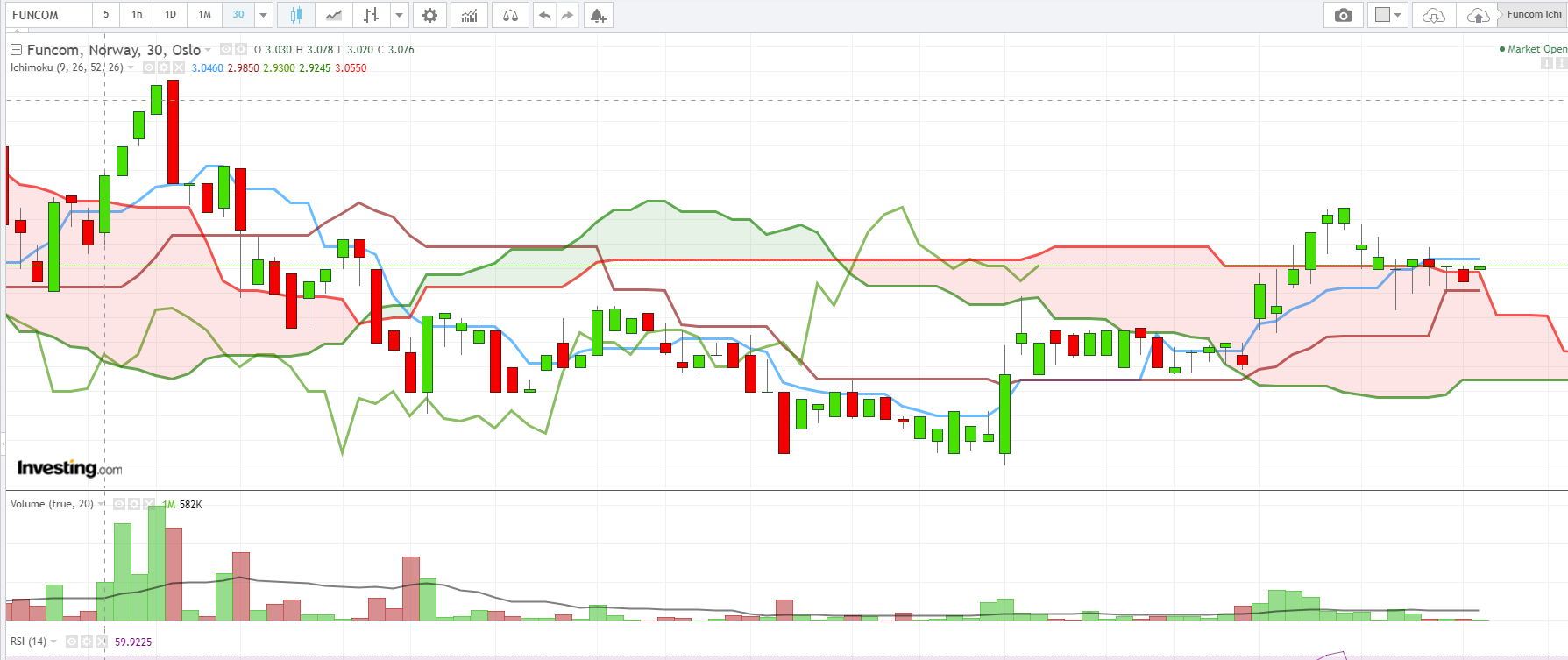
Task: Take a chart snapshot with camera icon
Action: pyautogui.click(x=1343, y=15)
